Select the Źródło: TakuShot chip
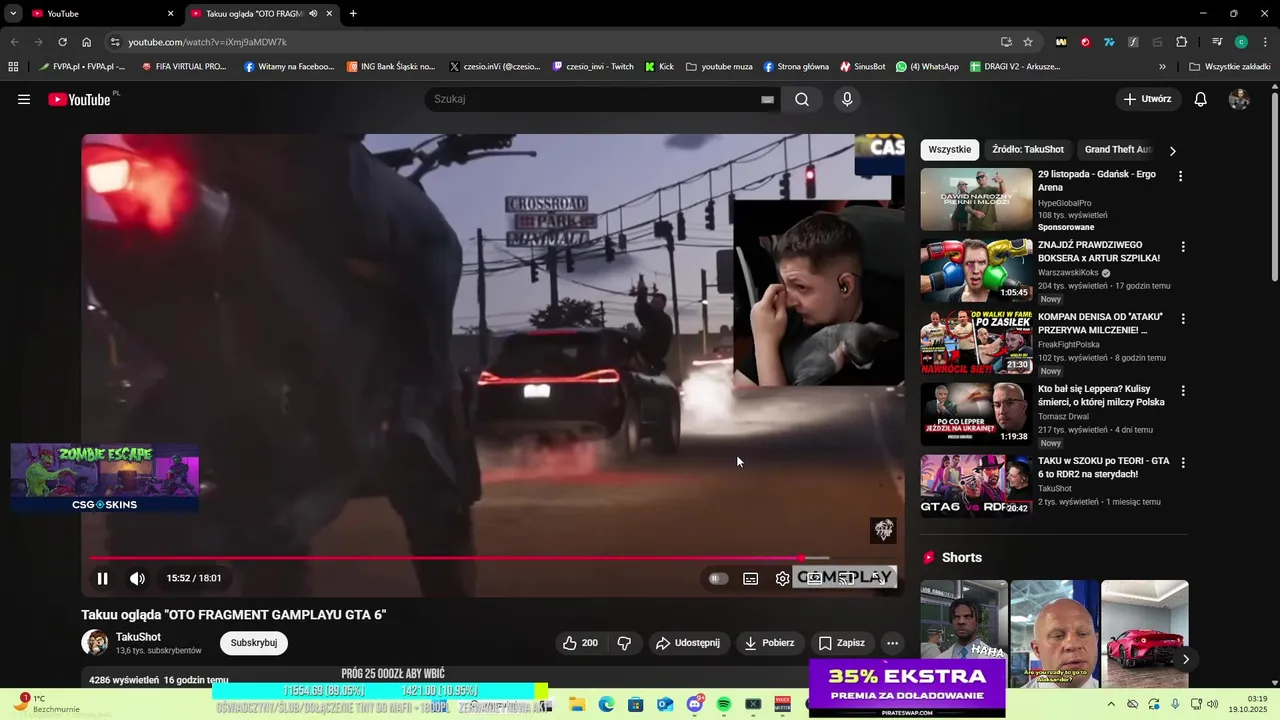This screenshot has width=1280, height=720. click(1028, 149)
